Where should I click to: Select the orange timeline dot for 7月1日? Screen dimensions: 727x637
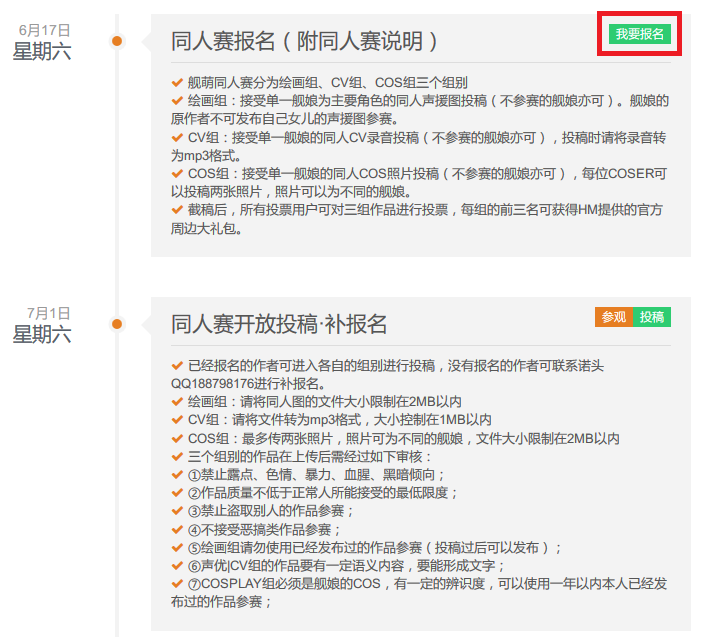[x=117, y=324]
